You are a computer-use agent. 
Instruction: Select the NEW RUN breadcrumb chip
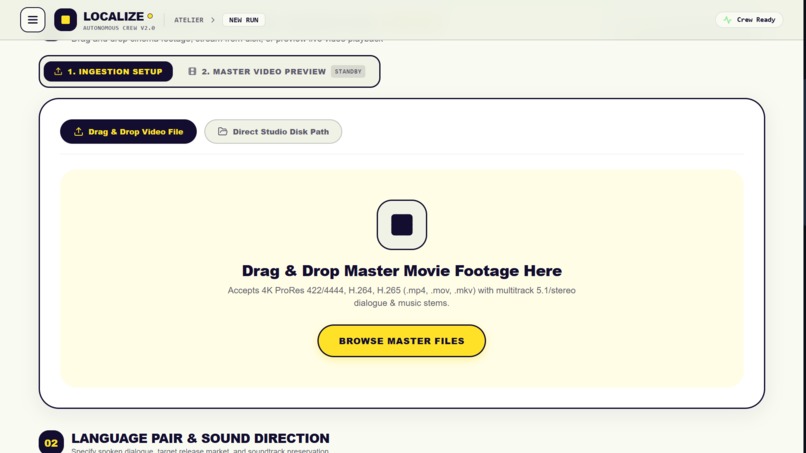tap(244, 20)
